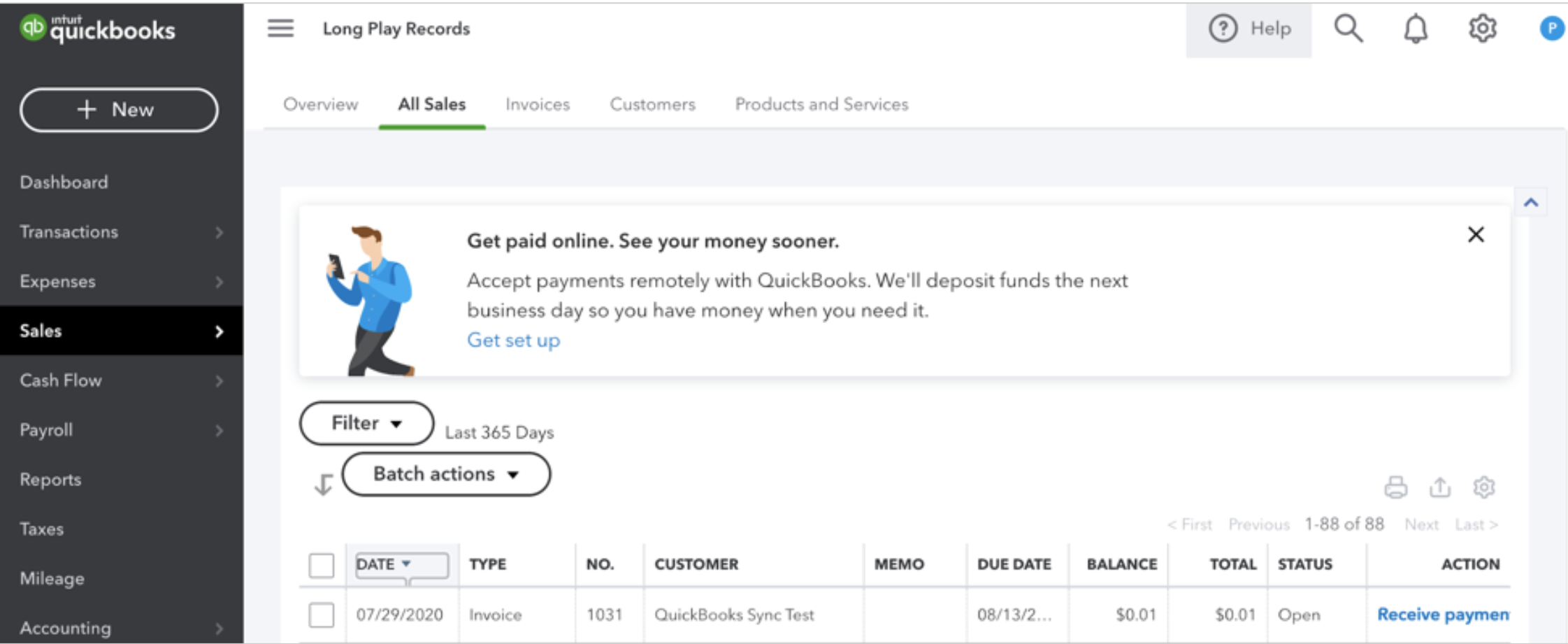Open the Filter dropdown

point(366,423)
